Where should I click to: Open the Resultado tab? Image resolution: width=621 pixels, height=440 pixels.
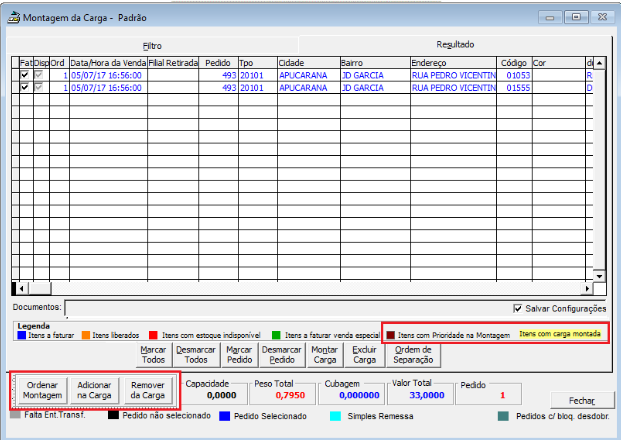coord(454,45)
